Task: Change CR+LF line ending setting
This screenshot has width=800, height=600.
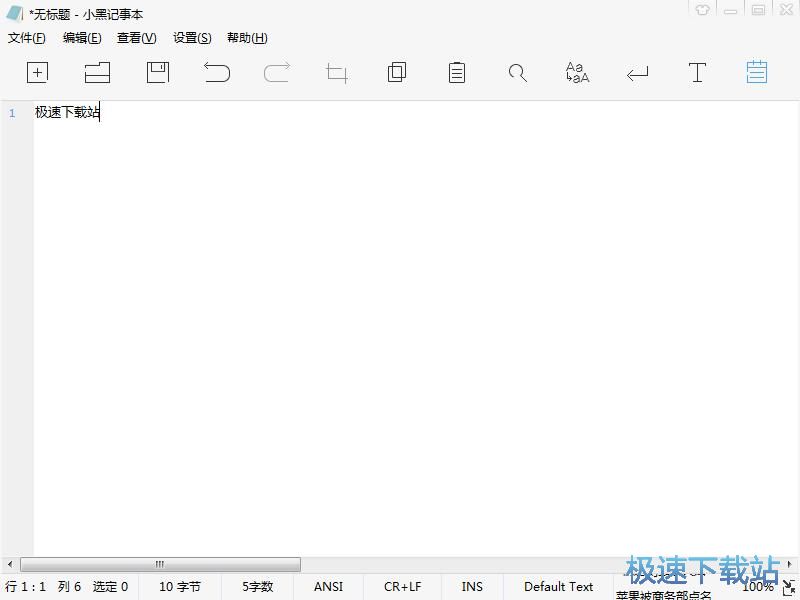Action: [403, 587]
